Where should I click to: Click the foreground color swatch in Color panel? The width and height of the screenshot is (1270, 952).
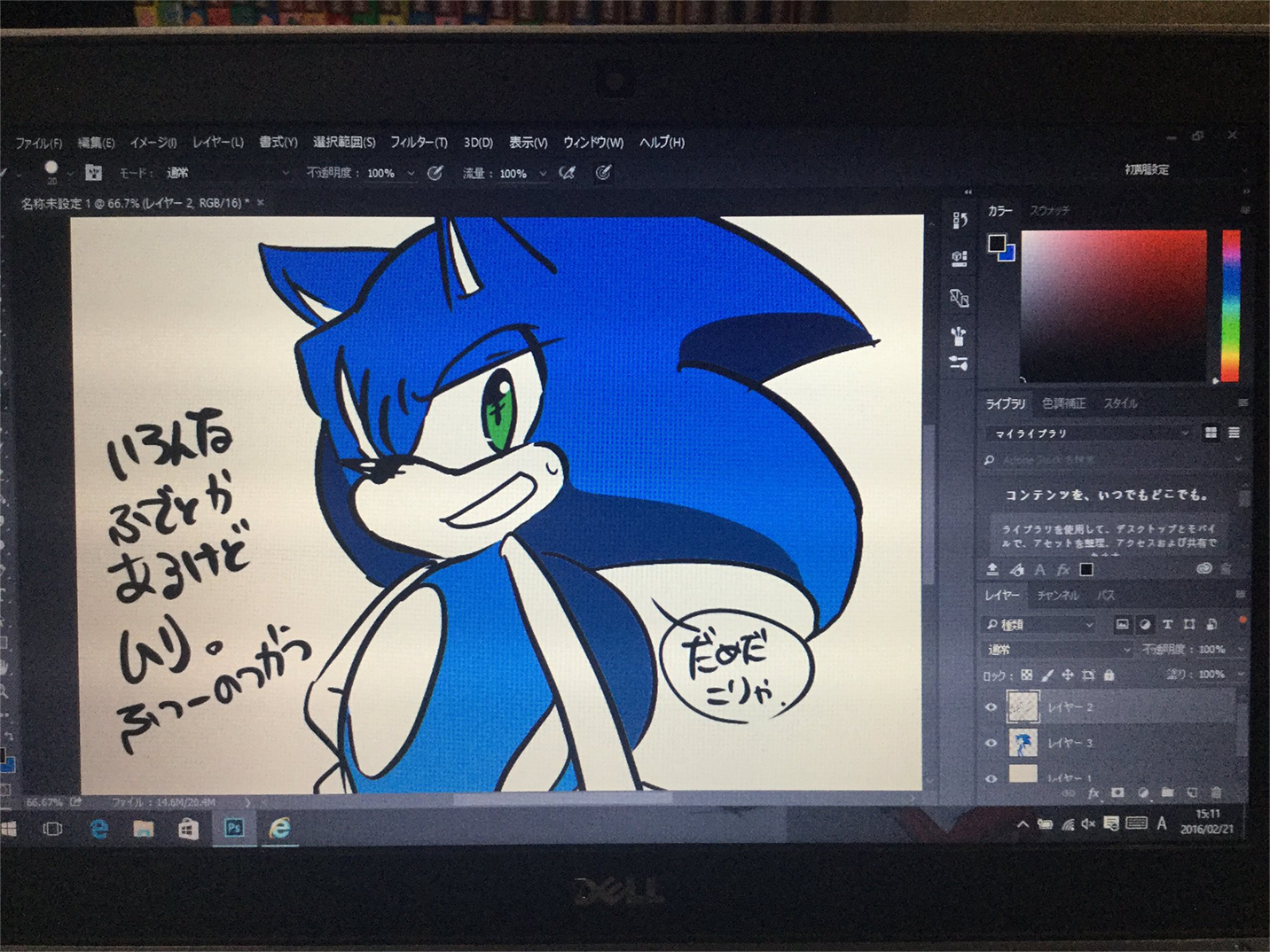997,243
